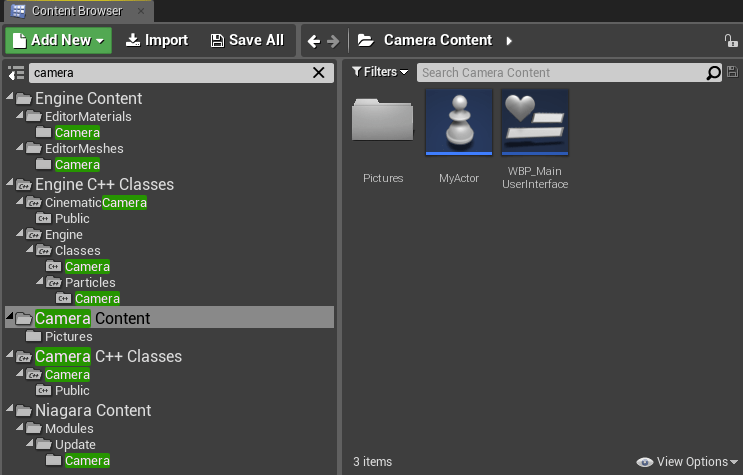Click the Add New document icon
The height and width of the screenshot is (475, 743).
[19, 40]
